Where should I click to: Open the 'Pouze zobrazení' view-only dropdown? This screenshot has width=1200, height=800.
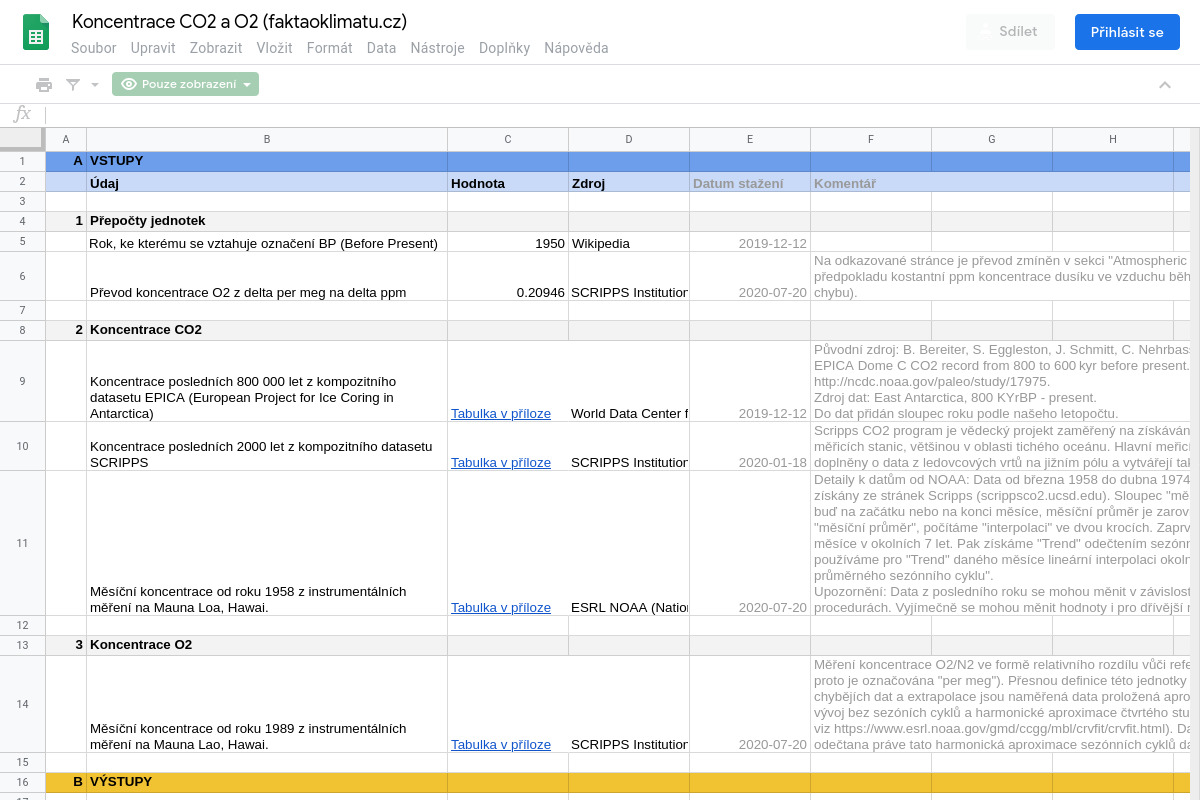click(x=185, y=84)
